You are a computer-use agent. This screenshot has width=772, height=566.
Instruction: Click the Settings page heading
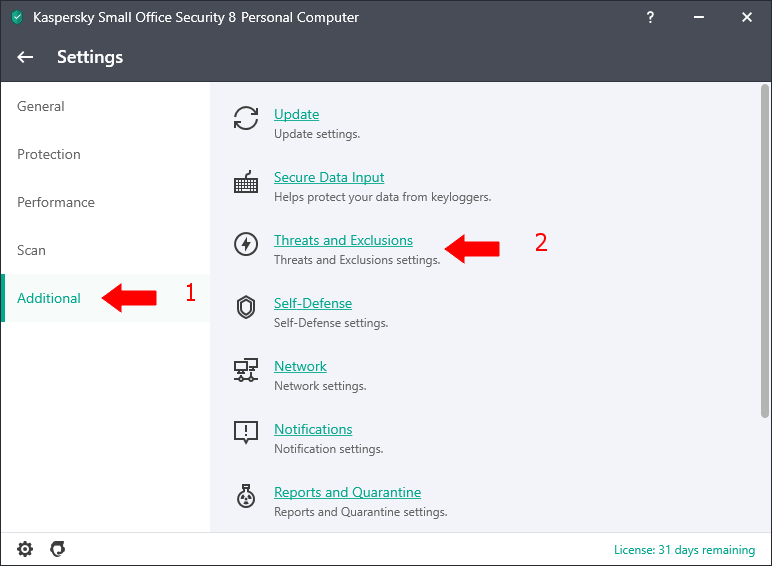(x=90, y=58)
